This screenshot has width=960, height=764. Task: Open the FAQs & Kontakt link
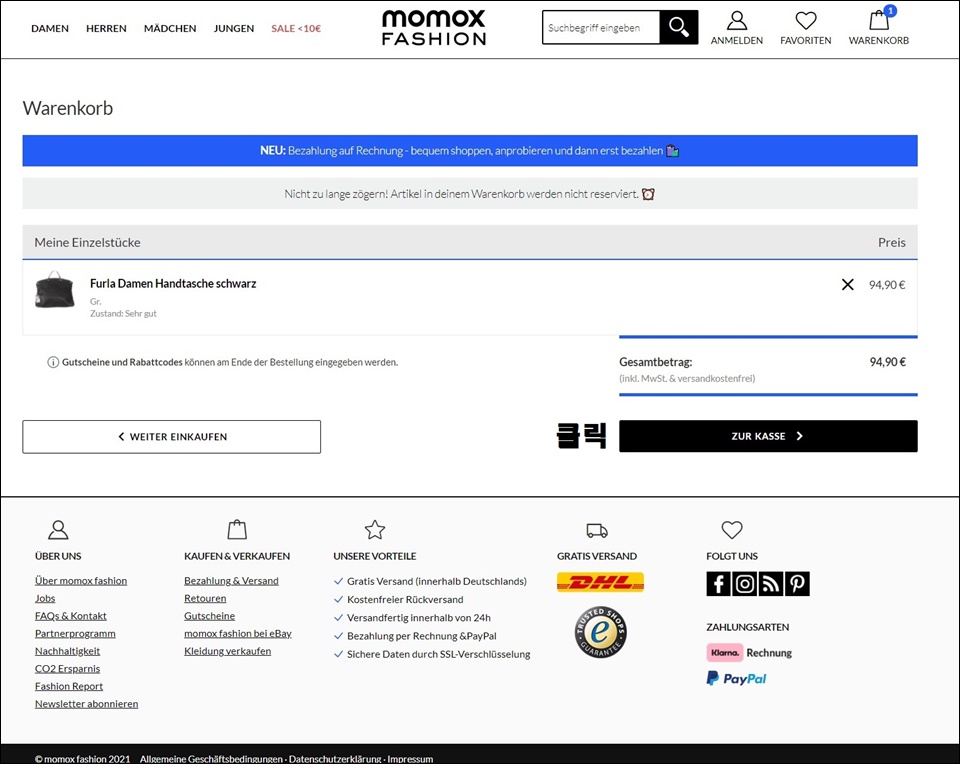click(70, 616)
